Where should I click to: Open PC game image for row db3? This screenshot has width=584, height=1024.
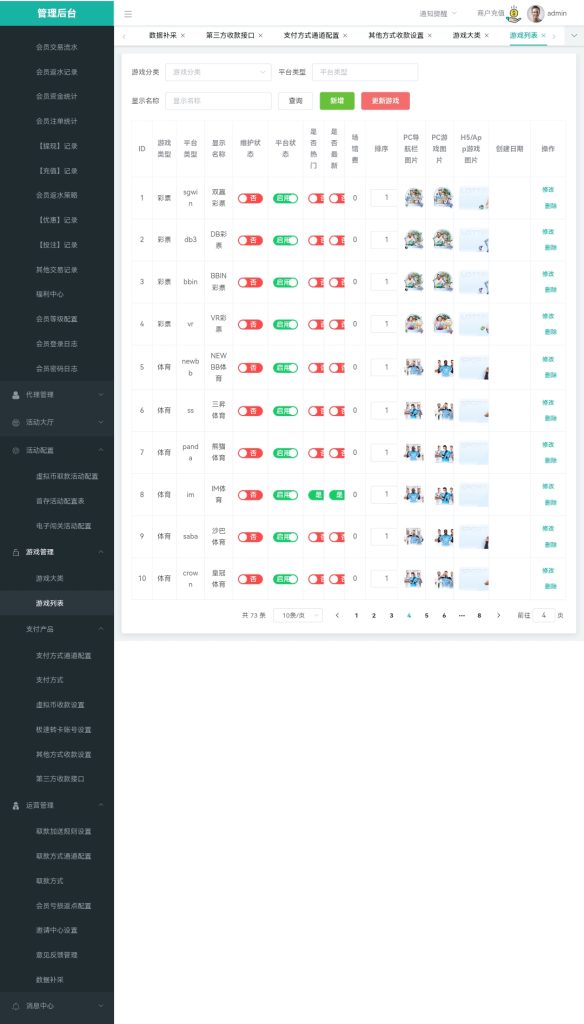[x=443, y=240]
